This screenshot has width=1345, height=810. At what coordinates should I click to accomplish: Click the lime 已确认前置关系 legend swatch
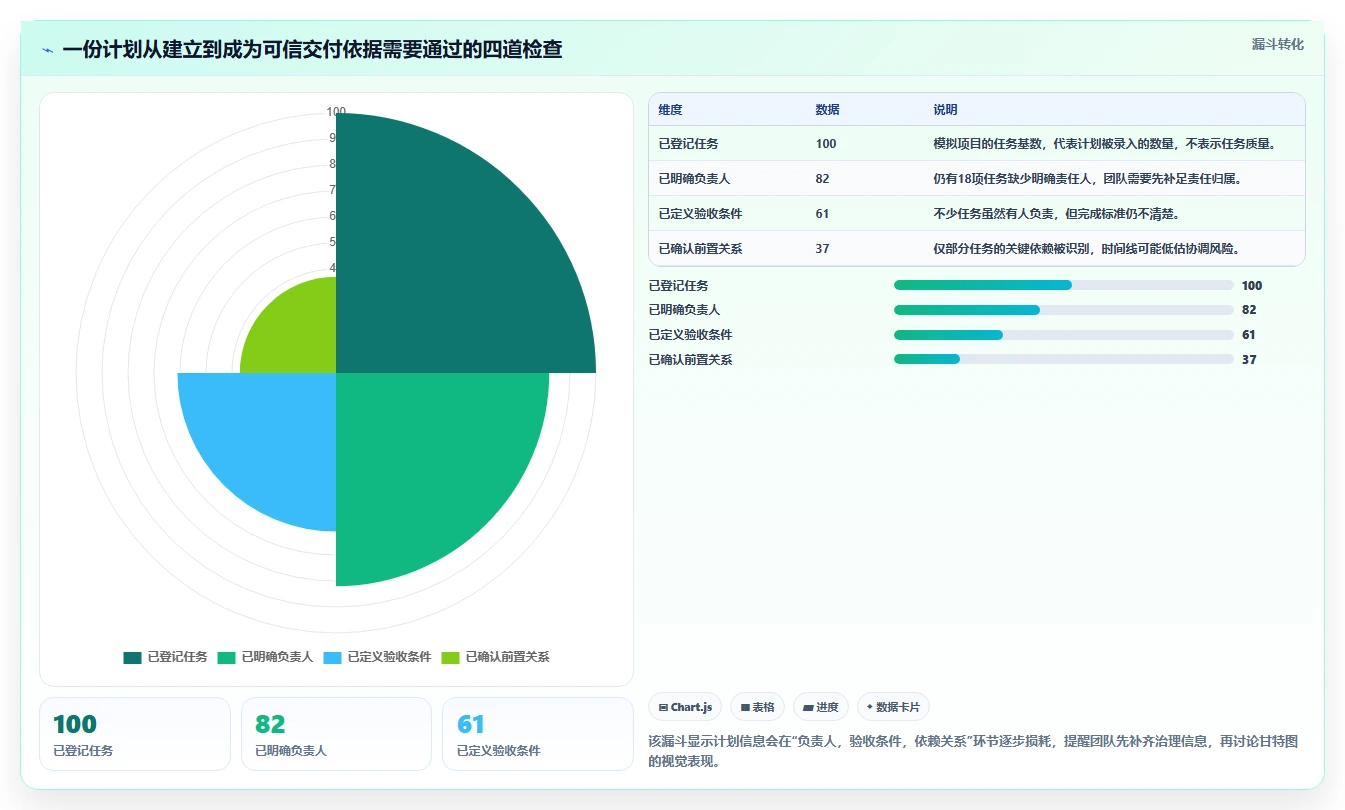click(x=451, y=657)
